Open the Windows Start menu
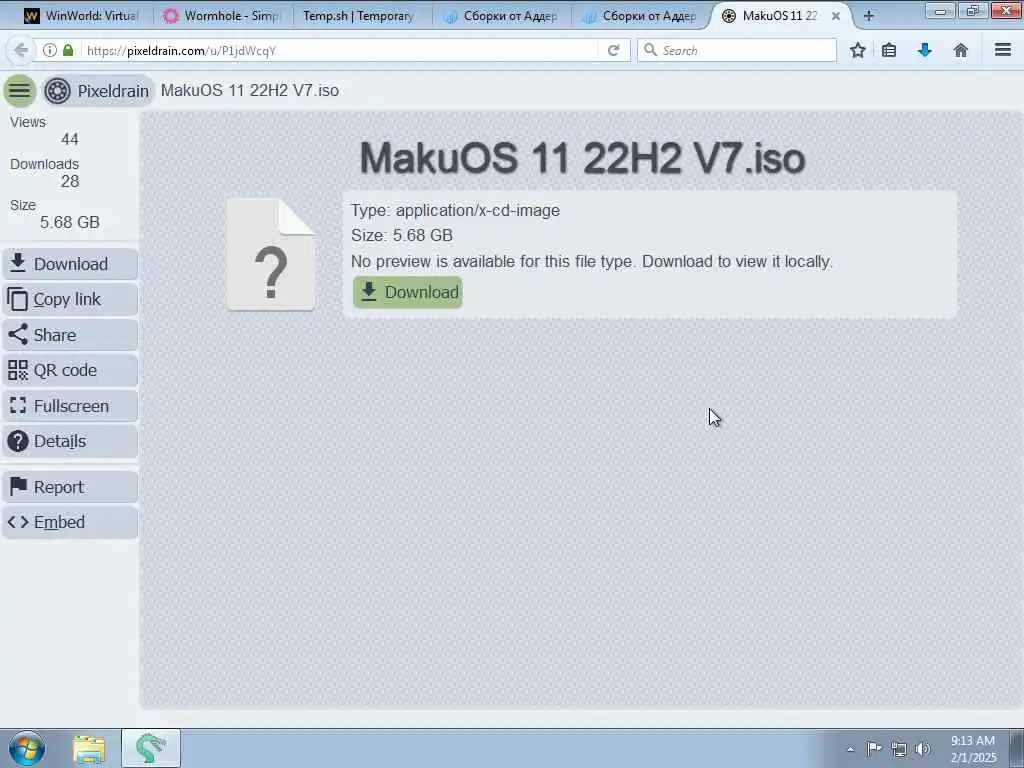The height and width of the screenshot is (768, 1024). (x=27, y=748)
